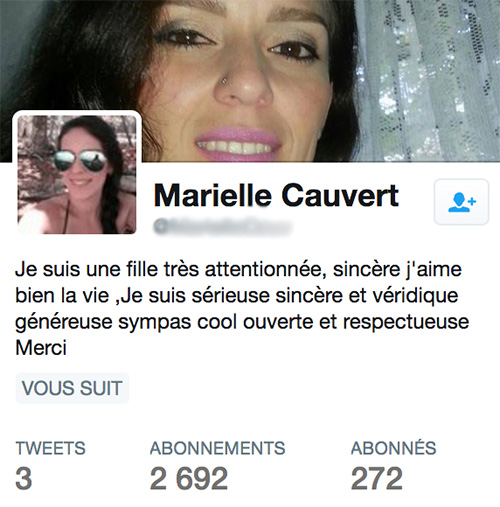Open the ABONNÉS stat label
Screen dimensions: 500x507
(x=393, y=448)
